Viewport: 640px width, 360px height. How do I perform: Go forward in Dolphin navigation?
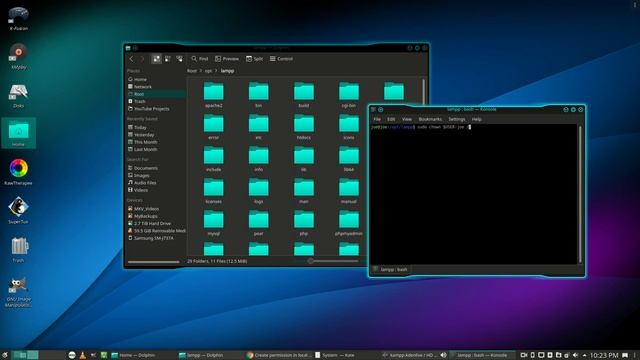pos(142,59)
